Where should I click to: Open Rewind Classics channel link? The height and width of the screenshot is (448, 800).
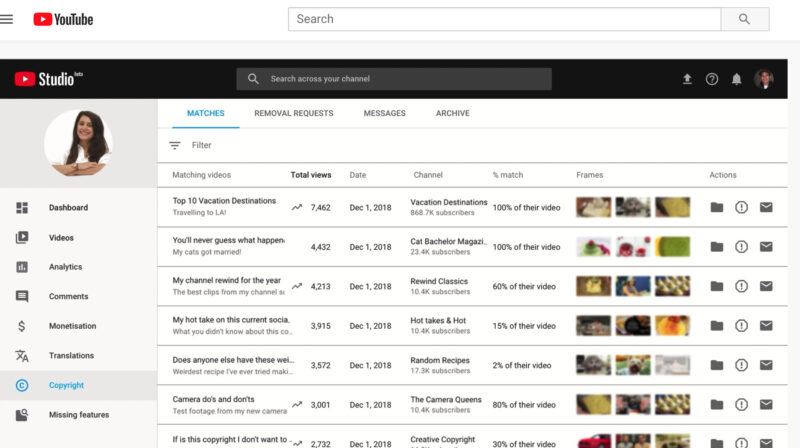(x=439, y=281)
